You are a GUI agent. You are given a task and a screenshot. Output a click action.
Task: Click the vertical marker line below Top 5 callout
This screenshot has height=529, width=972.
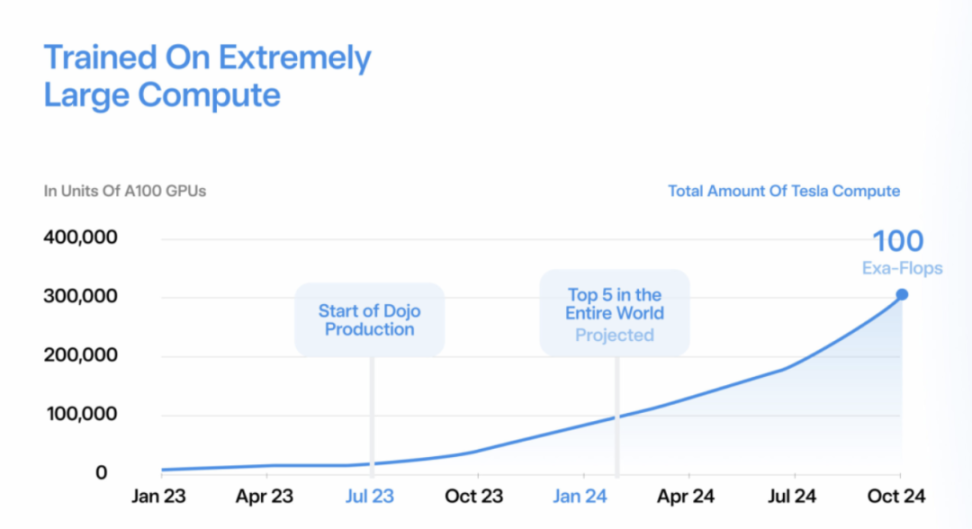pyautogui.click(x=617, y=416)
